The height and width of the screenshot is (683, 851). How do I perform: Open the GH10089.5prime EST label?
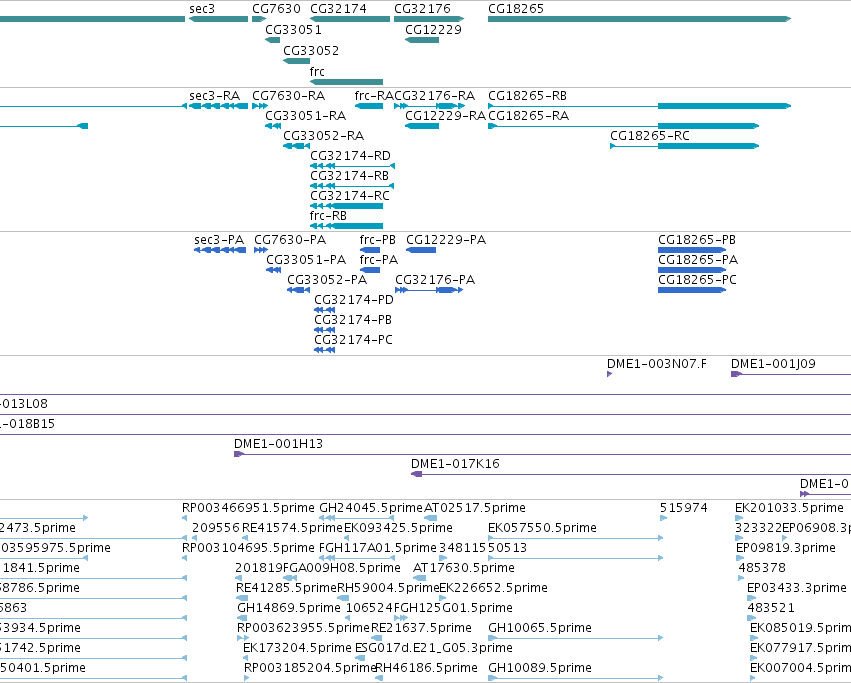tap(540, 668)
